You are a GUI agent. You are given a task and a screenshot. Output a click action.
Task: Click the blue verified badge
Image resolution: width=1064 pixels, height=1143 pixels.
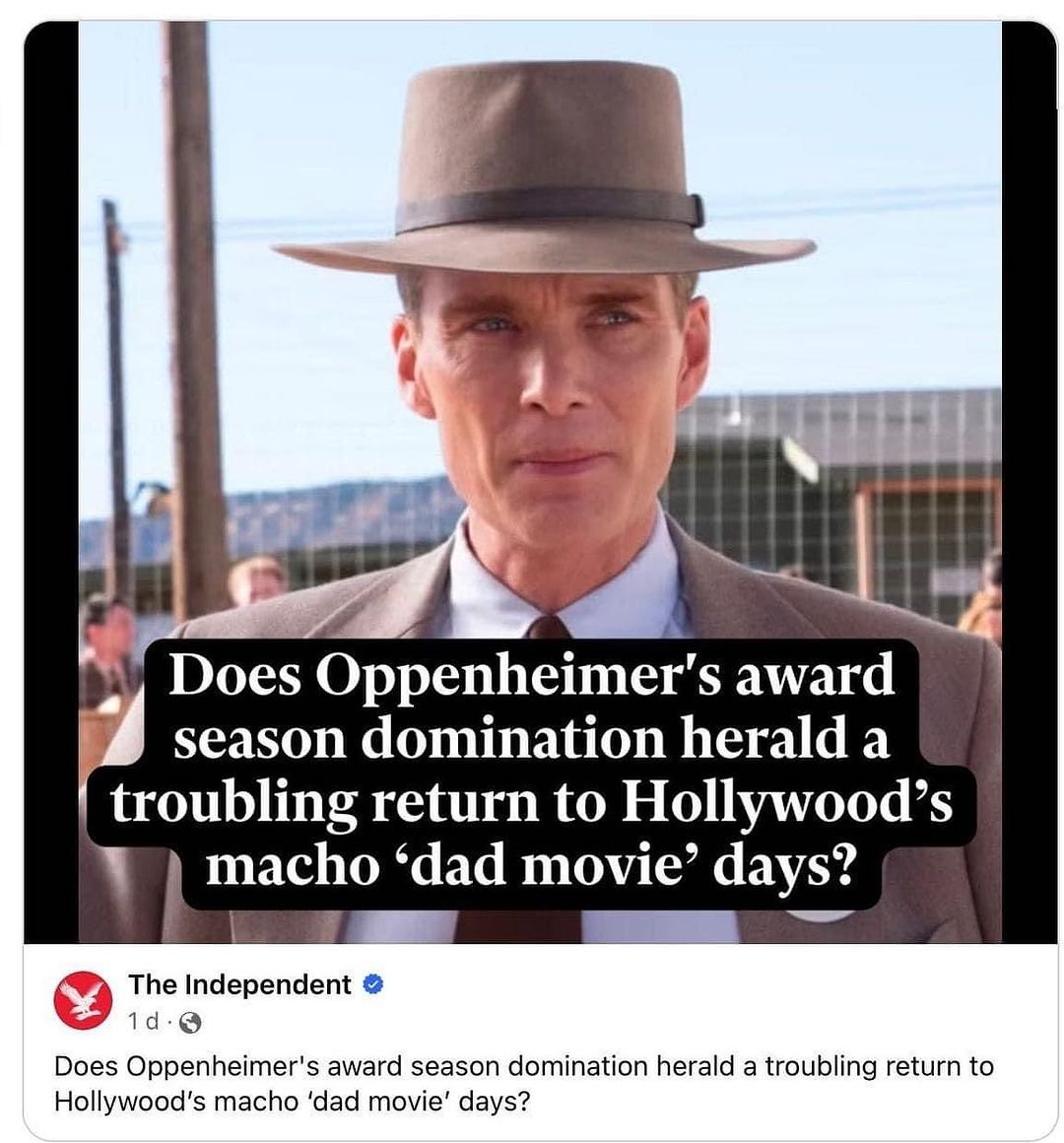click(x=372, y=984)
